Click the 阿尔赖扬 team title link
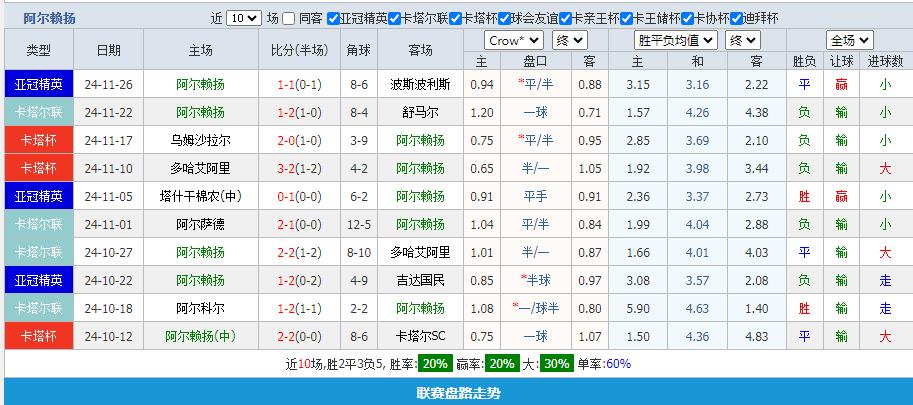 point(49,18)
